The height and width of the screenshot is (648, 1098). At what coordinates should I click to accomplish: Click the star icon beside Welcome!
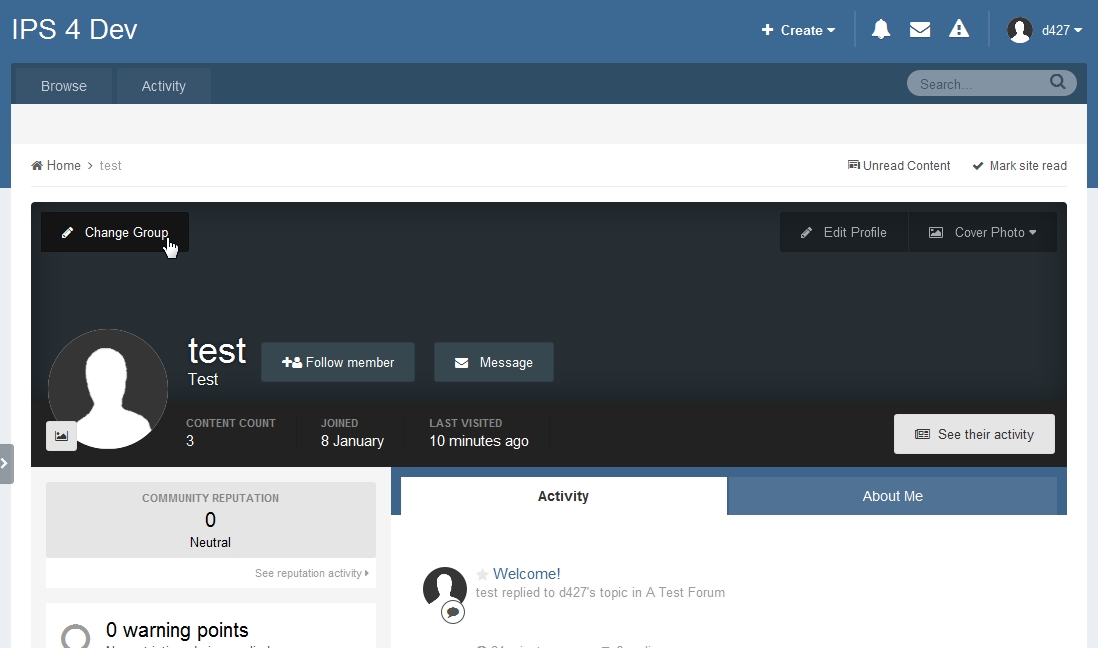(x=482, y=575)
